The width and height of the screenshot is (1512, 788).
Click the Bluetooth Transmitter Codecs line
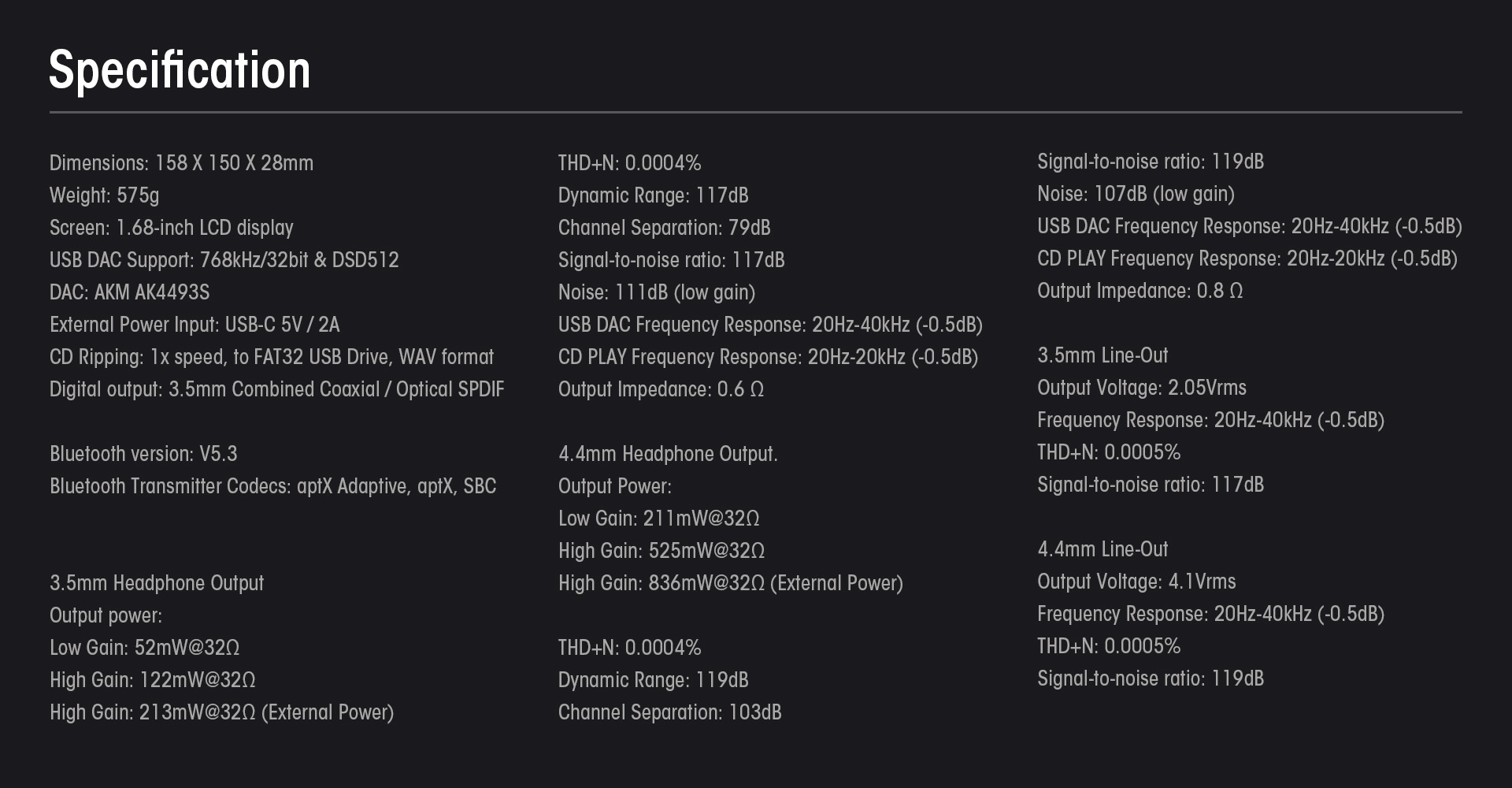[x=272, y=486]
